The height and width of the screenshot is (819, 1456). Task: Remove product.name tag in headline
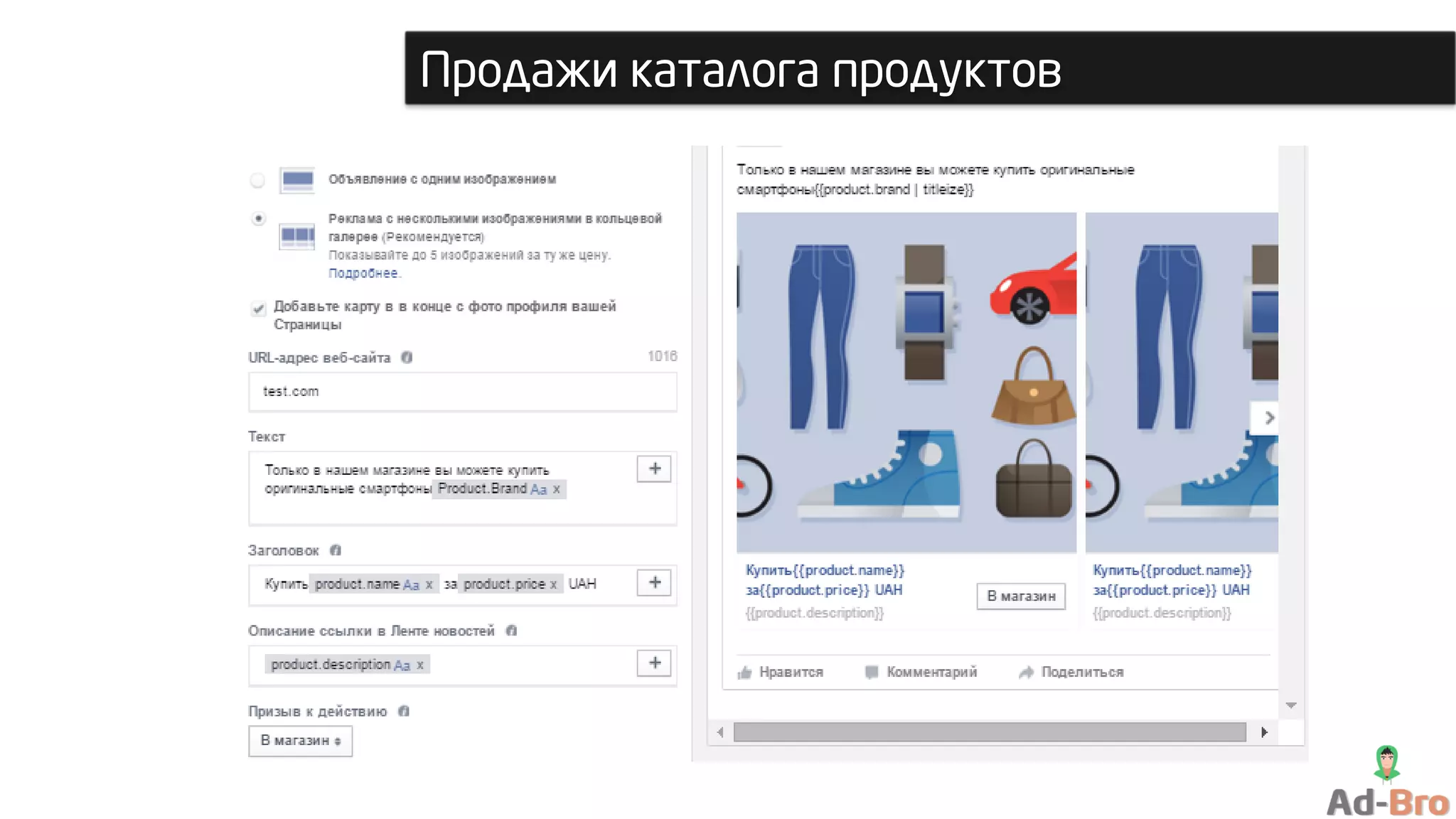click(x=429, y=584)
